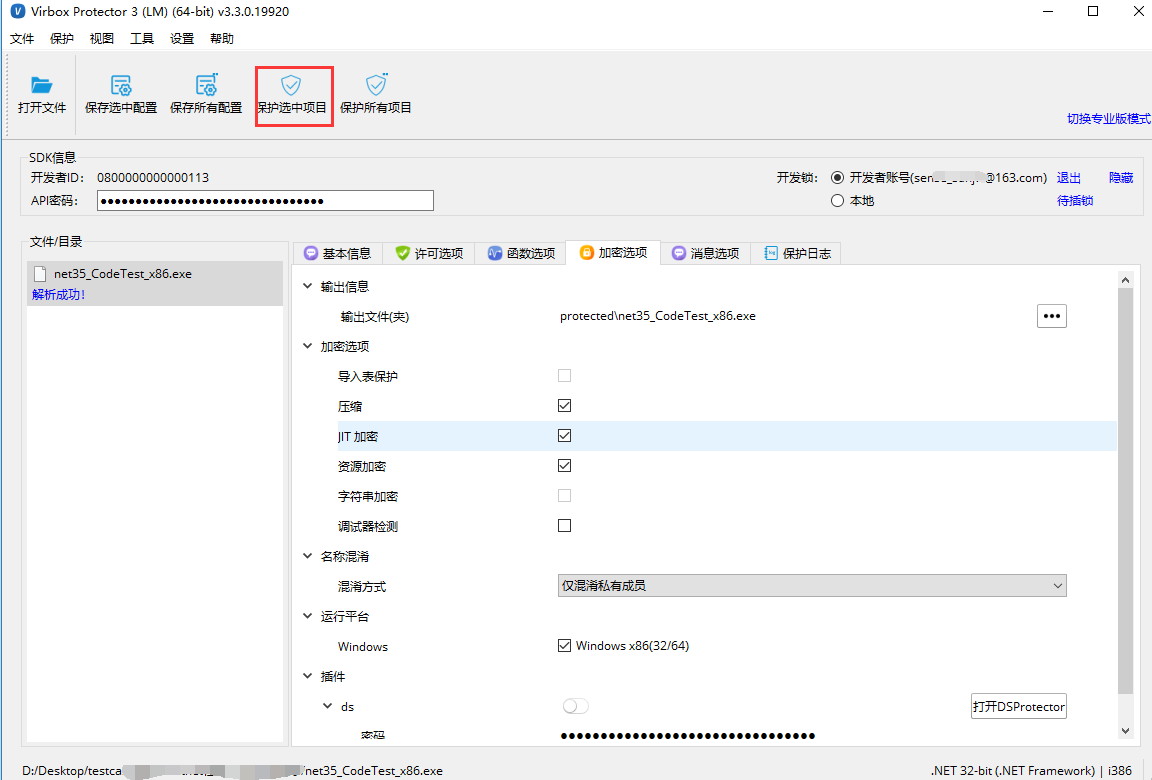Open the 基本信息 tab
The image size is (1152, 780).
tap(338, 253)
